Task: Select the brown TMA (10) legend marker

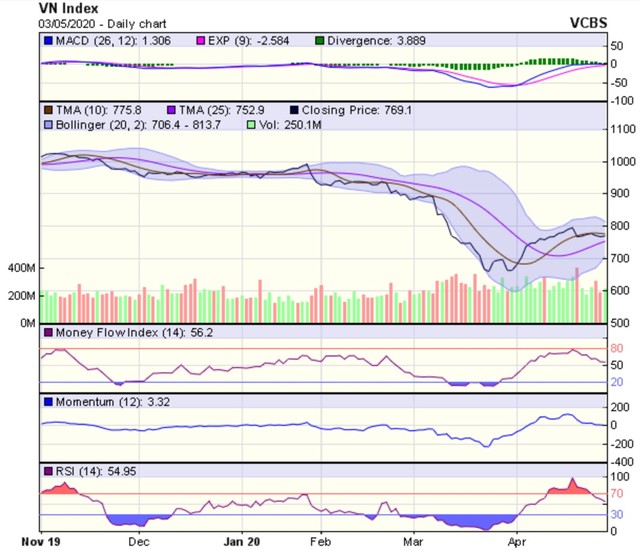Action: (46, 107)
